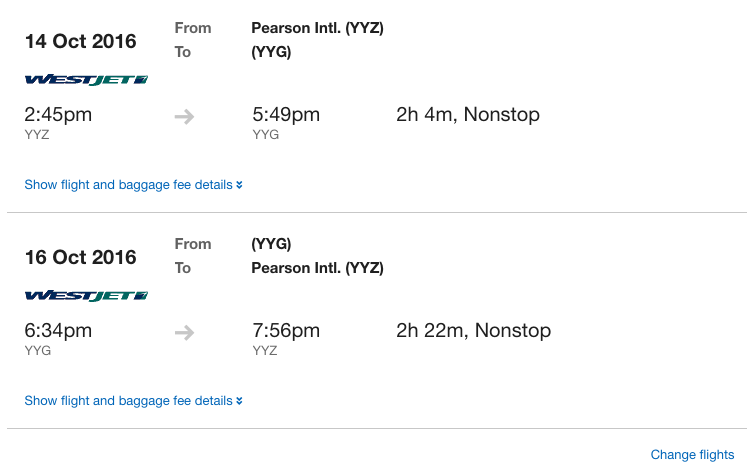
Task: Click the 2h 4m, Nonstop duration text
Action: pyautogui.click(x=468, y=114)
